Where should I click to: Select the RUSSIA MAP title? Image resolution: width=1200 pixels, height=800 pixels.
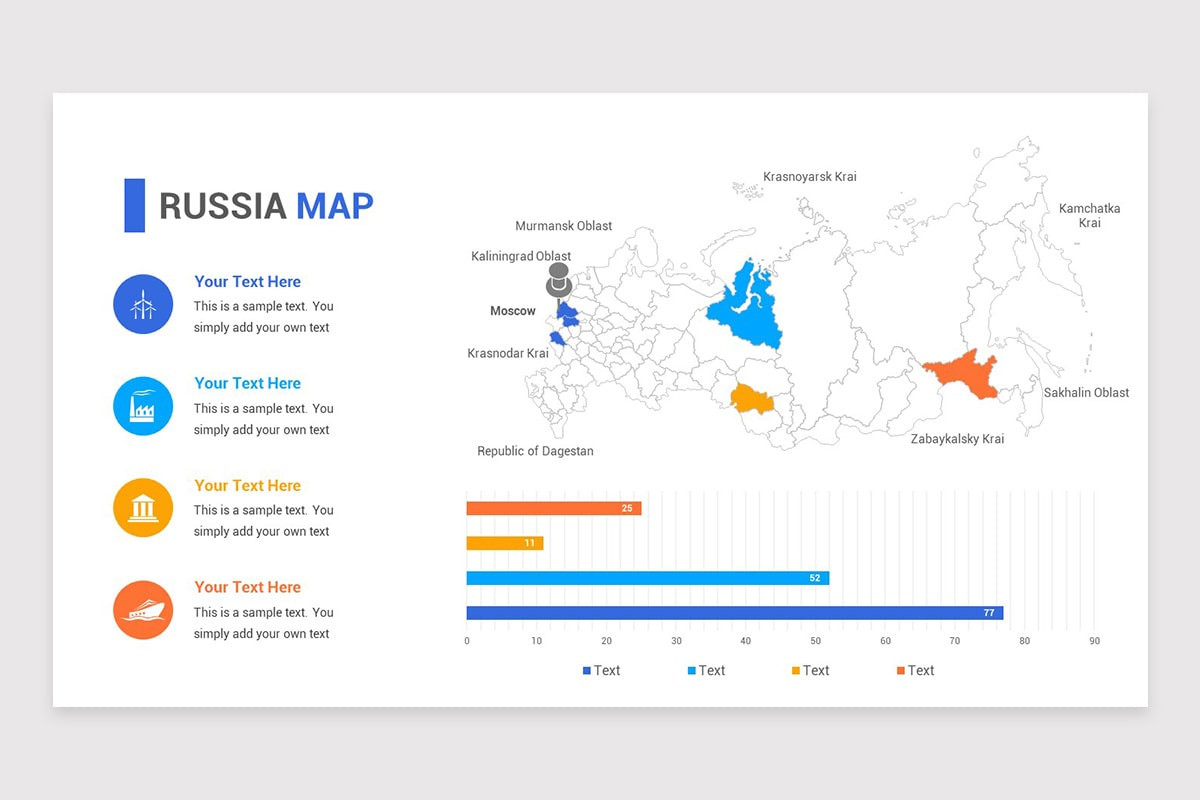(266, 206)
